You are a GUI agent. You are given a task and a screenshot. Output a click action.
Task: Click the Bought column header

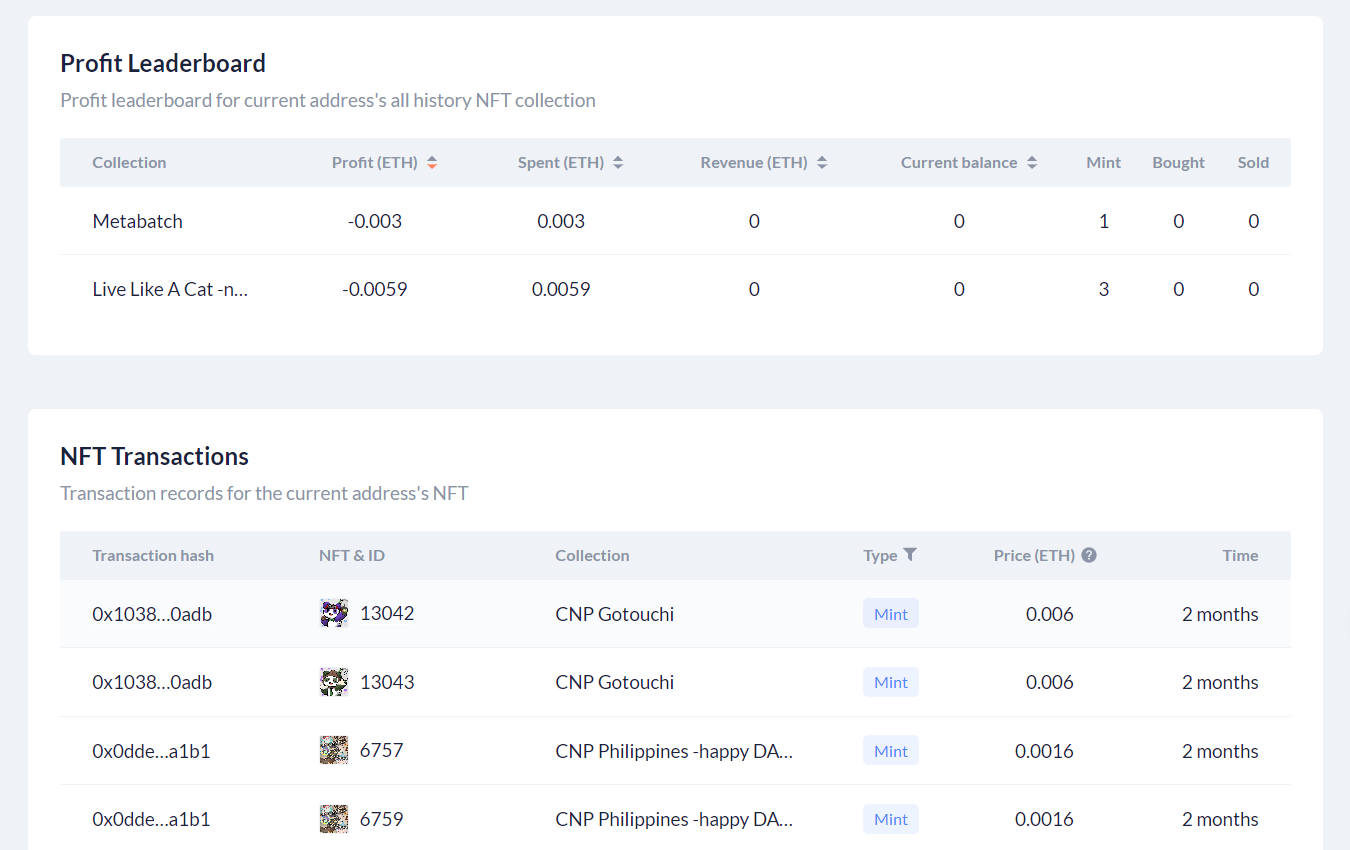click(1179, 163)
